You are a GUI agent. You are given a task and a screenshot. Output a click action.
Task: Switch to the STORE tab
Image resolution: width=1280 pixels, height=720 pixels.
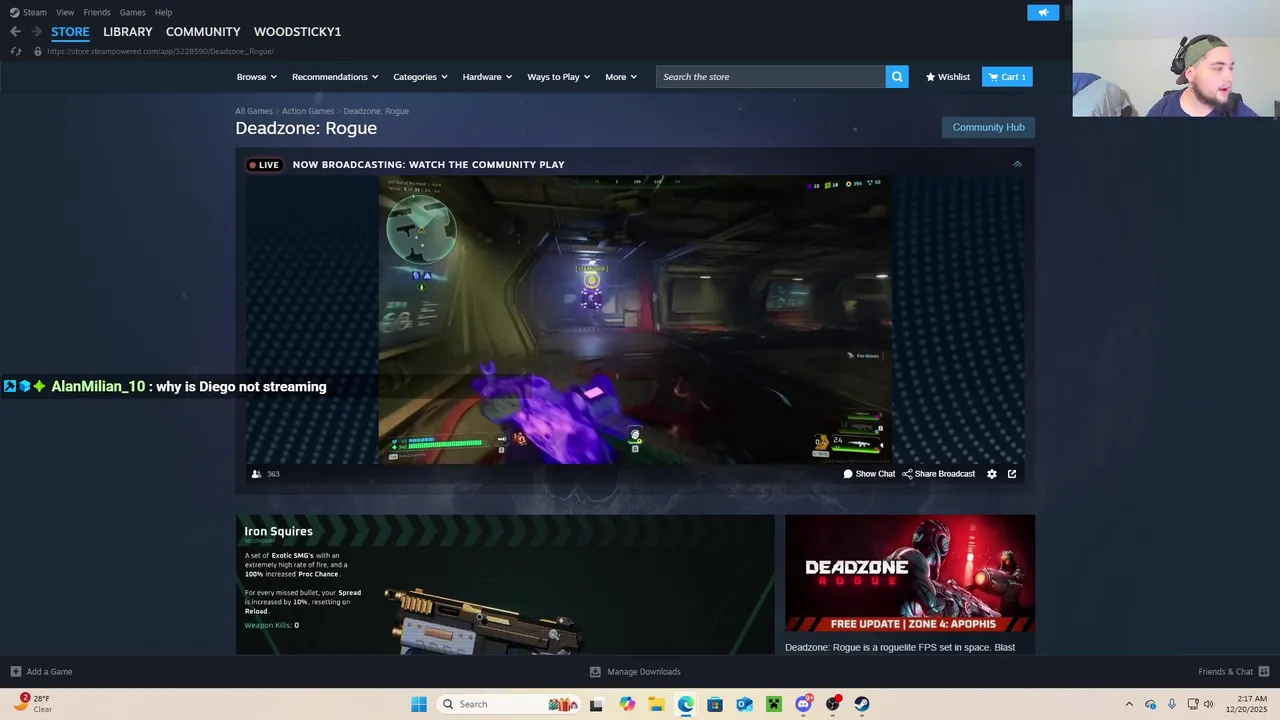click(70, 32)
